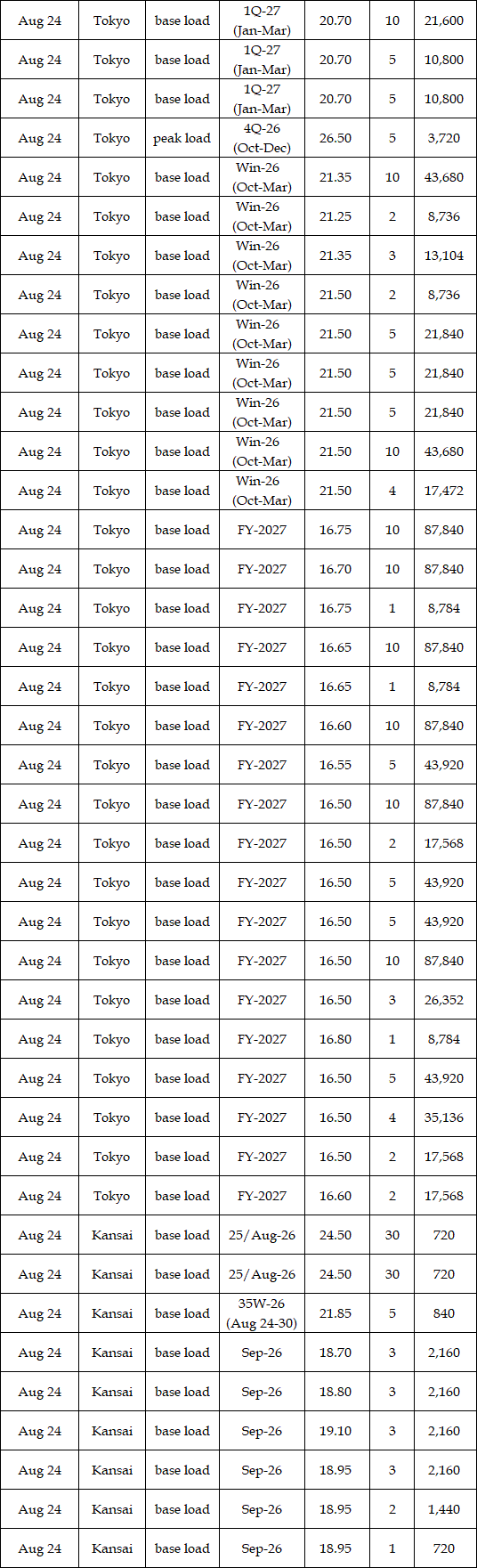Select the 16.55 price cell

click(x=336, y=765)
